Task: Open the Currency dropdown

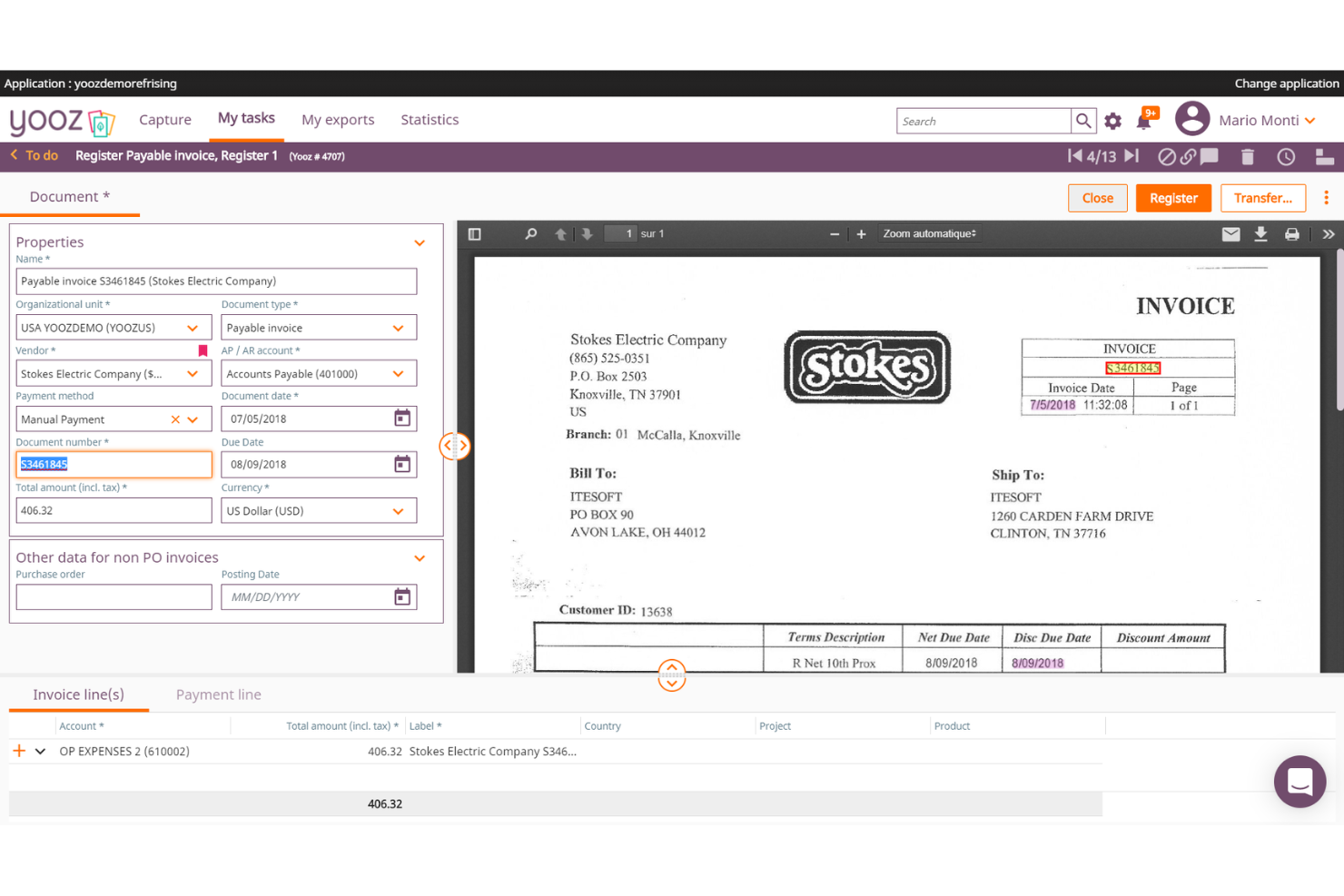Action: coord(397,510)
